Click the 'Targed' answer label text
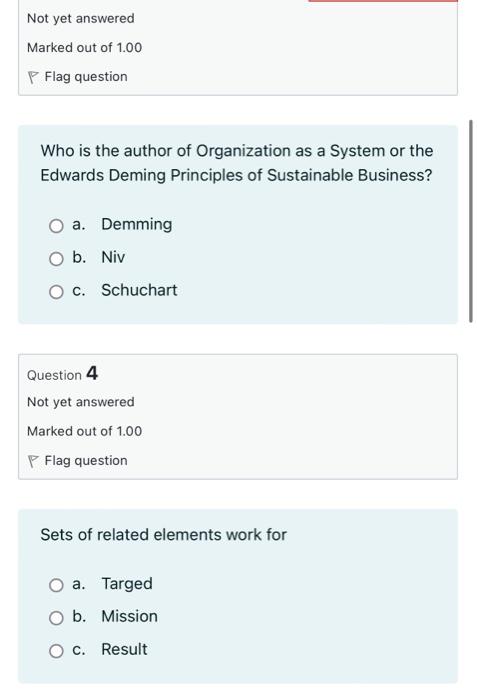 pyautogui.click(x=127, y=584)
